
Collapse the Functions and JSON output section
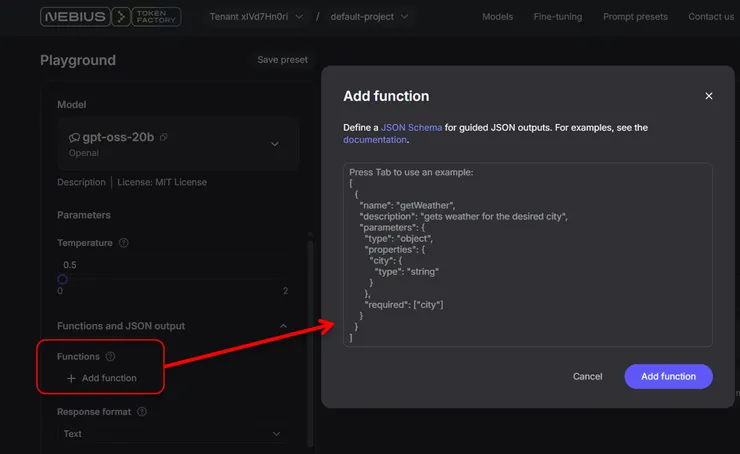click(283, 326)
